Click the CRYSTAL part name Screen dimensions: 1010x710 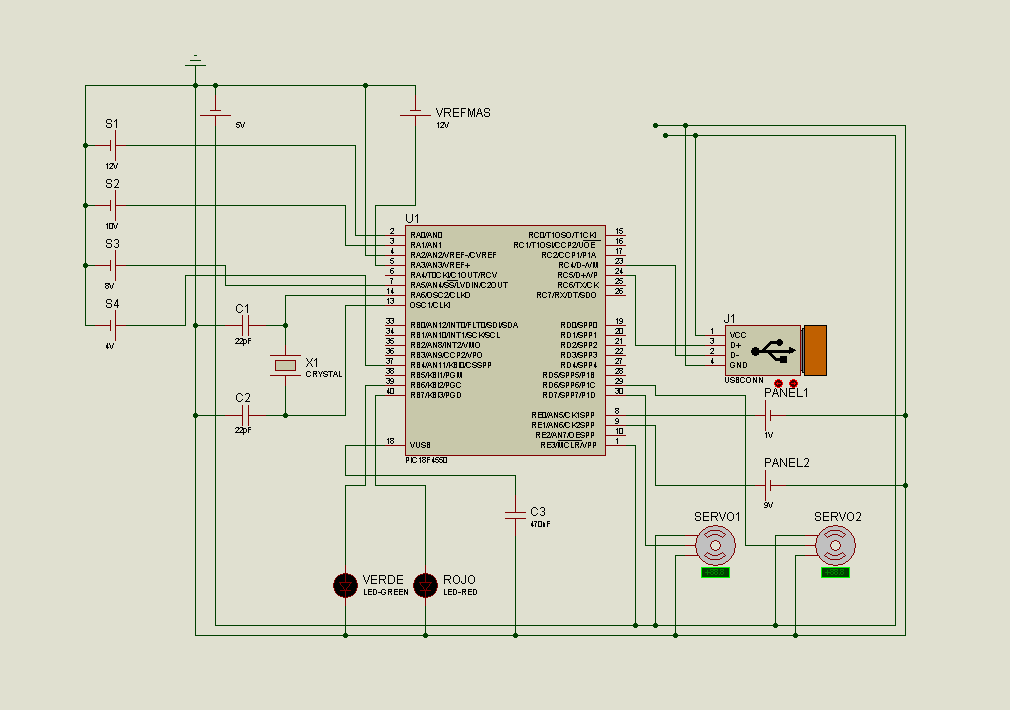[324, 374]
